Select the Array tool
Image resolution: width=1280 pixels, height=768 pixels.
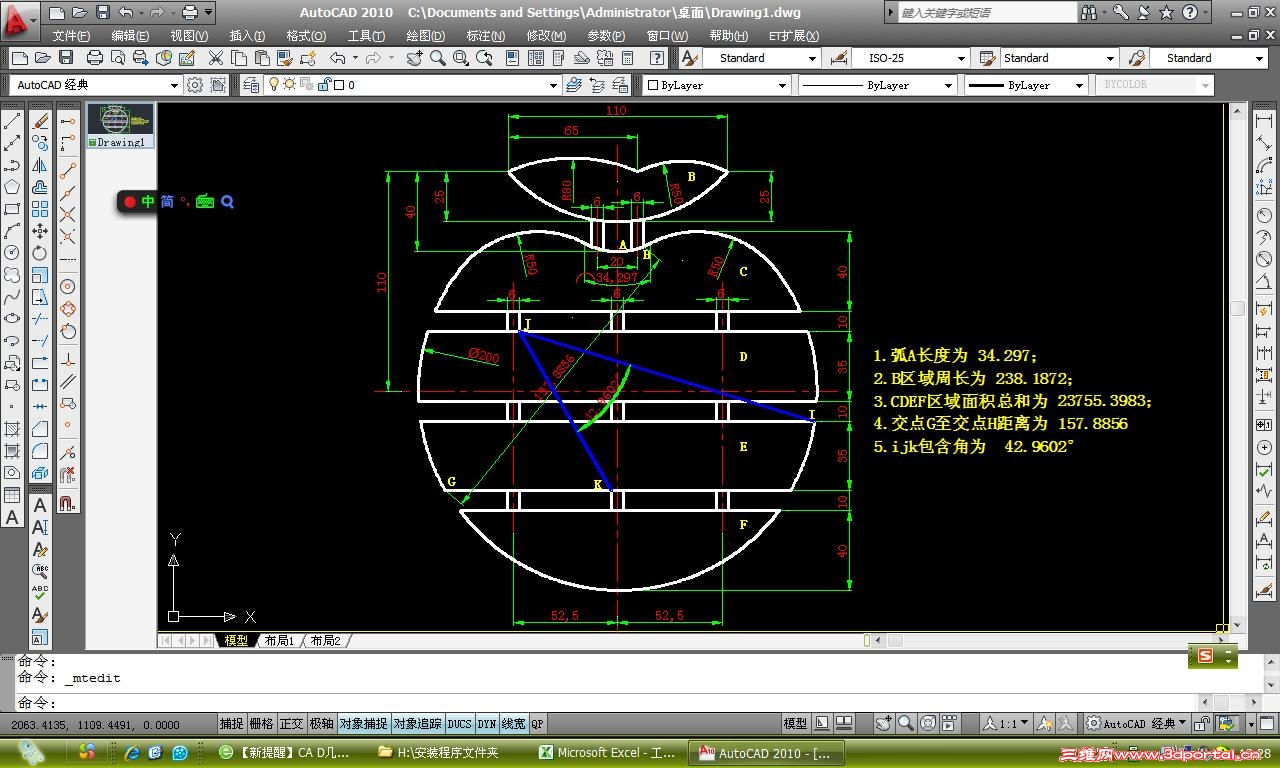(40, 209)
